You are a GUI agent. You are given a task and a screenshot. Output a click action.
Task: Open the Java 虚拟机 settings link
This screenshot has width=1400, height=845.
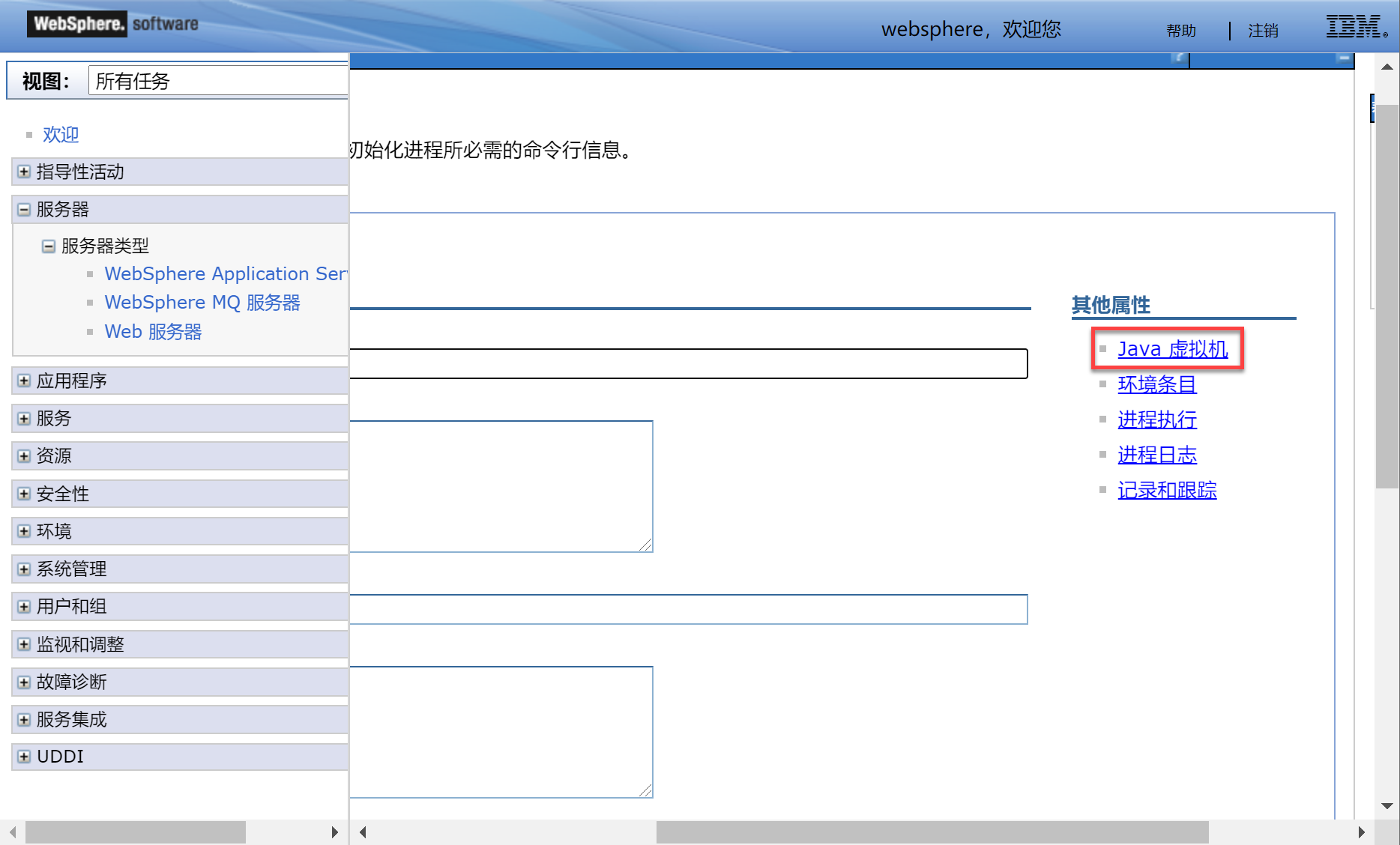(1173, 349)
